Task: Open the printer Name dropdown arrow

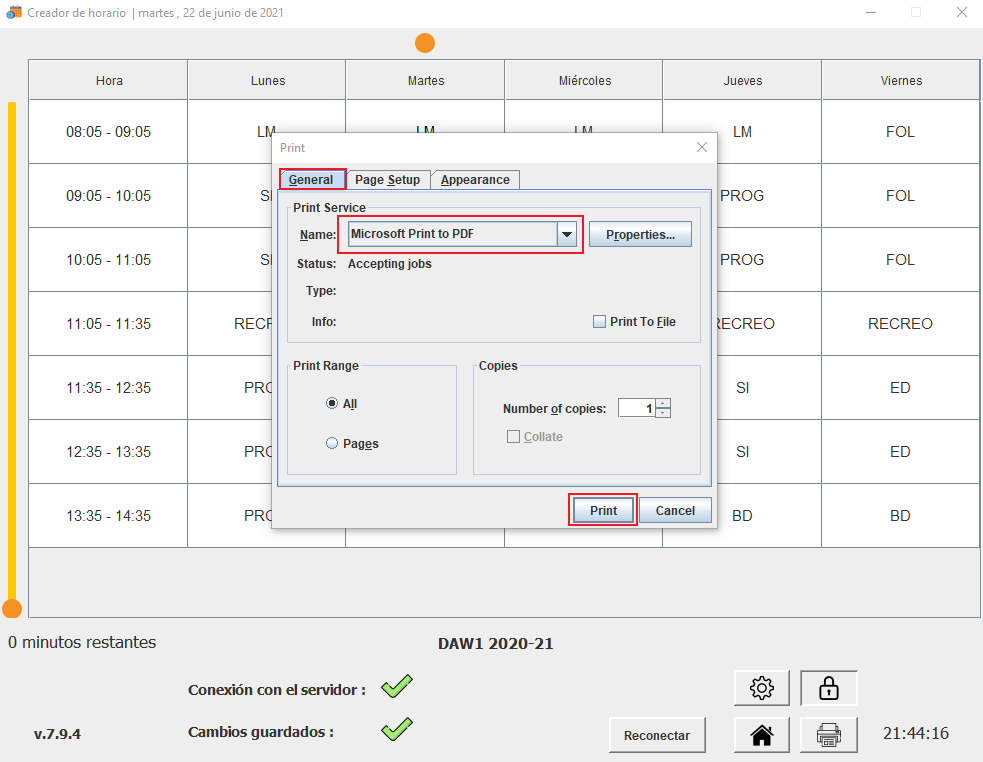Action: (567, 234)
